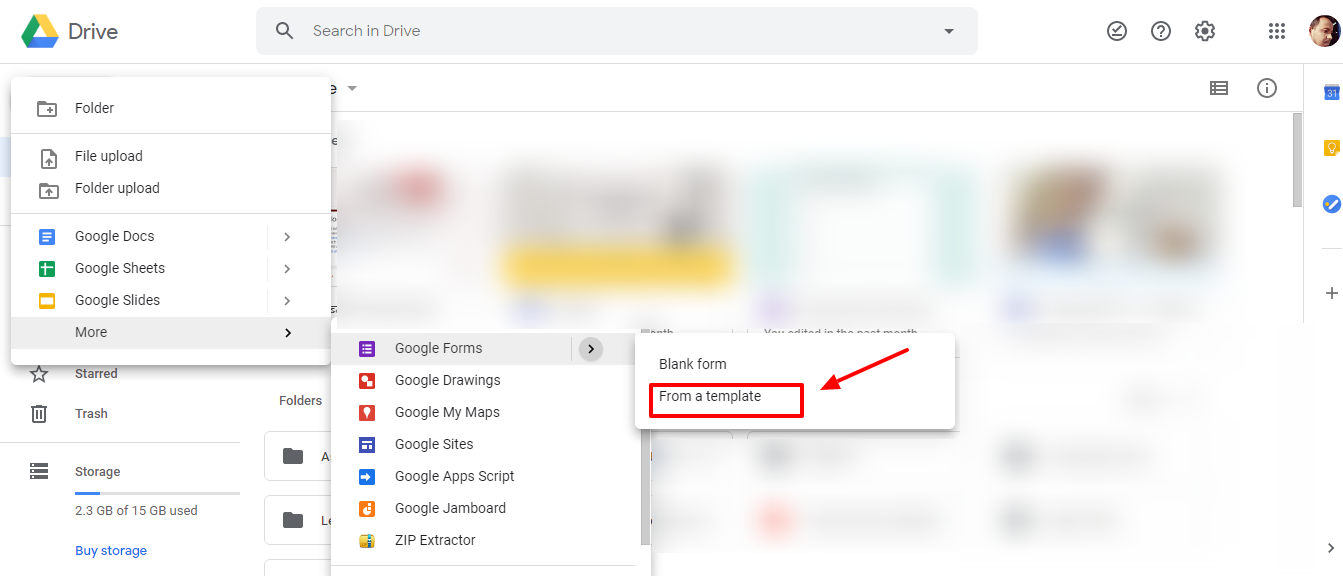The image size is (1343, 576).
Task: Select Google Apps Script entry
Action: pyautogui.click(x=486, y=476)
